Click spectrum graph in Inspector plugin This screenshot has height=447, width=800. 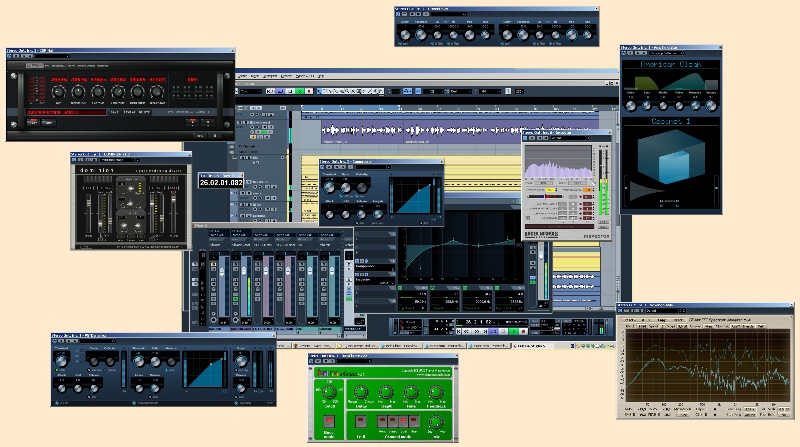coord(558,162)
